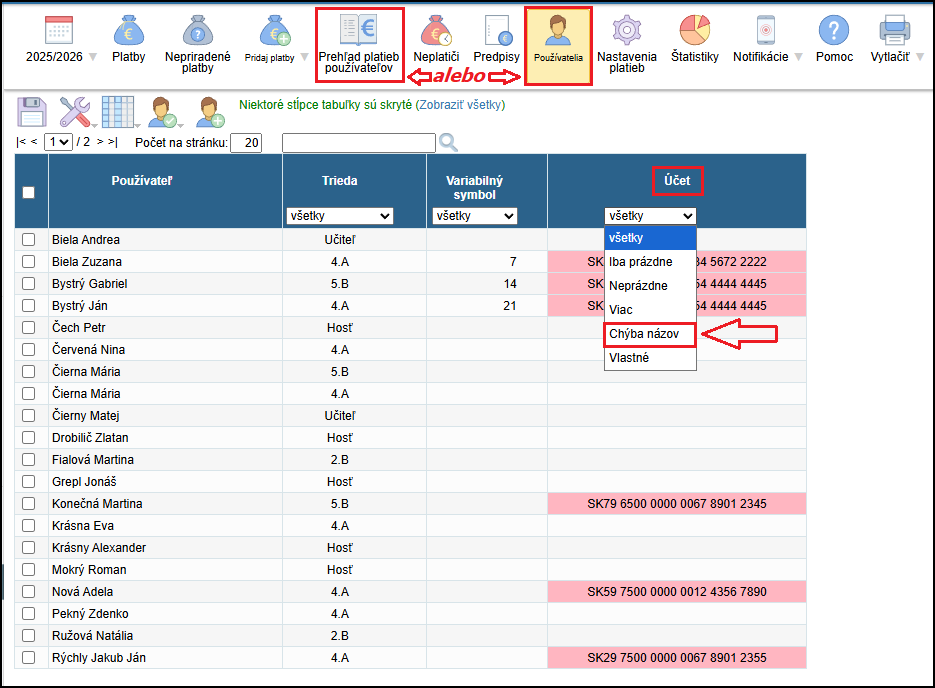Open Štatistiky pie chart icon

pyautogui.click(x=694, y=32)
